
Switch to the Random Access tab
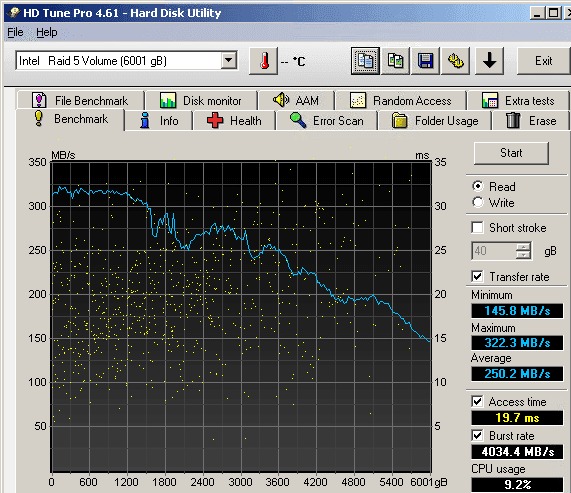pos(401,100)
